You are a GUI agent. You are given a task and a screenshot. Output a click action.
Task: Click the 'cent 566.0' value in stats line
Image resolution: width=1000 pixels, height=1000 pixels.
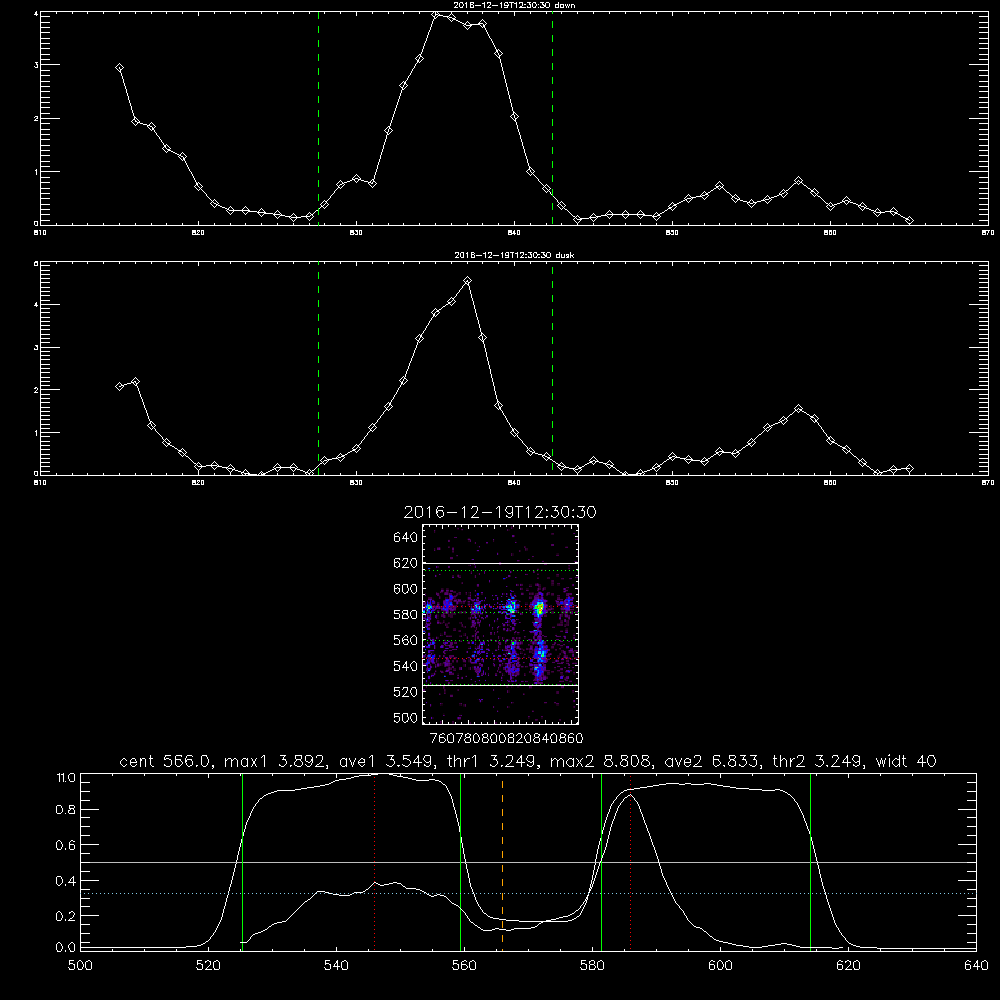coord(165,761)
